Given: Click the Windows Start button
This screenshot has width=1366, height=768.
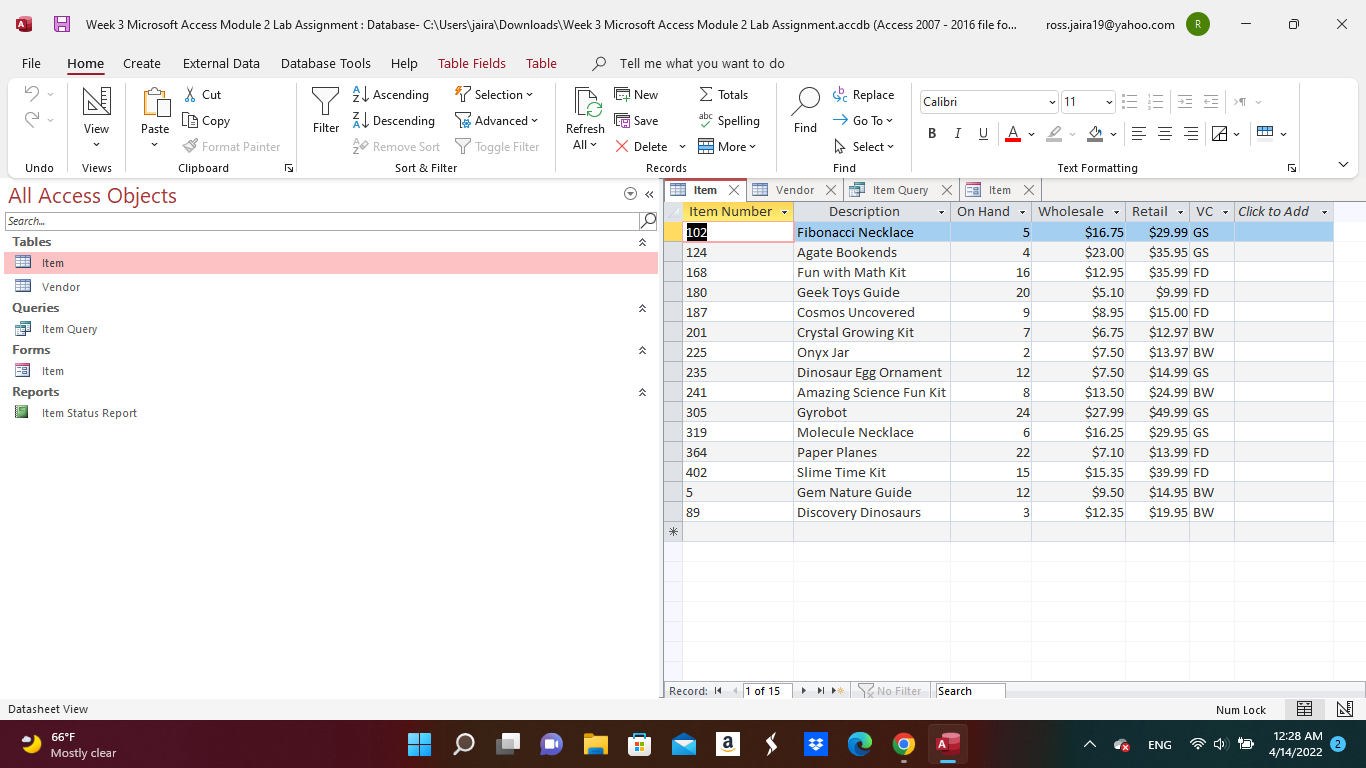Looking at the screenshot, I should [419, 744].
